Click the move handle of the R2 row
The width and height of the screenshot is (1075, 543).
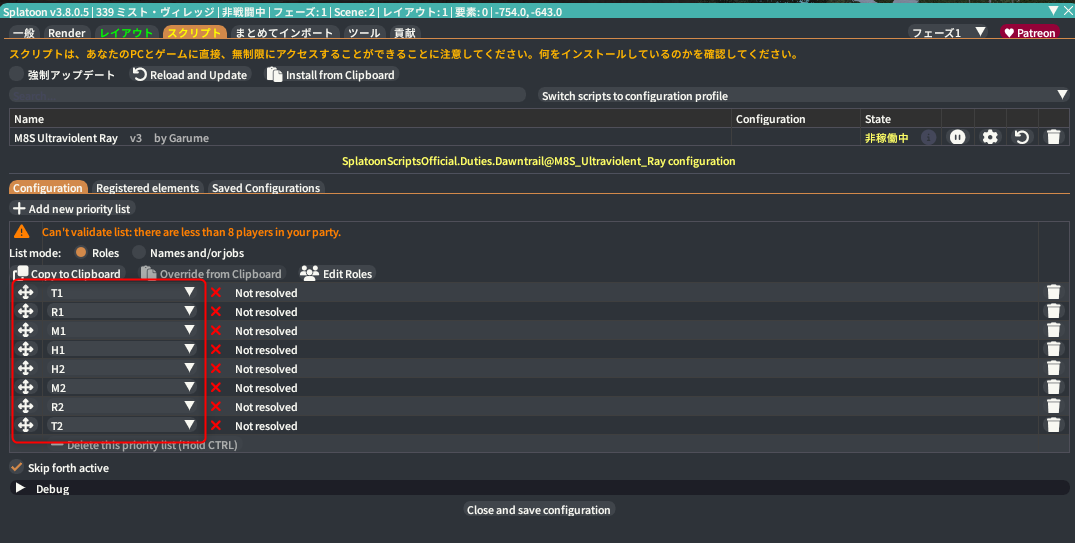(x=25, y=407)
